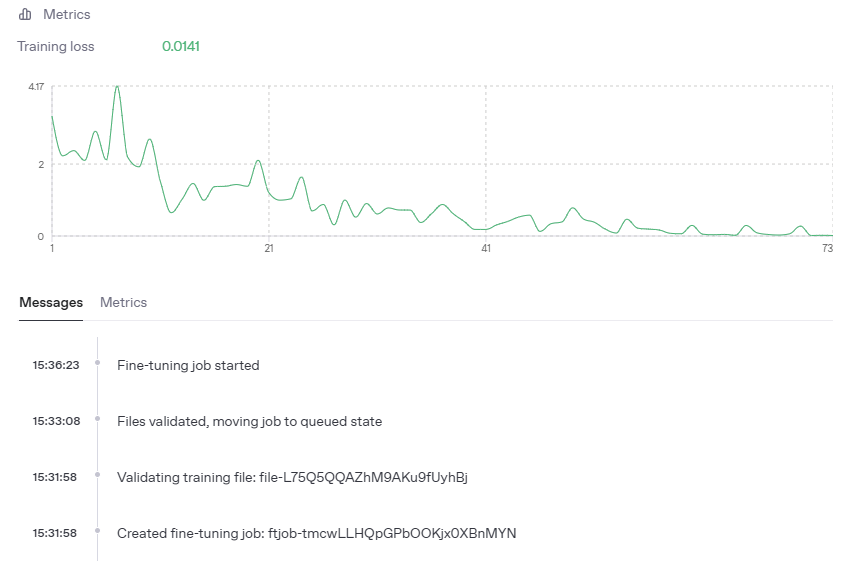847x562 pixels.
Task: Click the timeline dot beside Validating training file
Action: [x=97, y=475]
